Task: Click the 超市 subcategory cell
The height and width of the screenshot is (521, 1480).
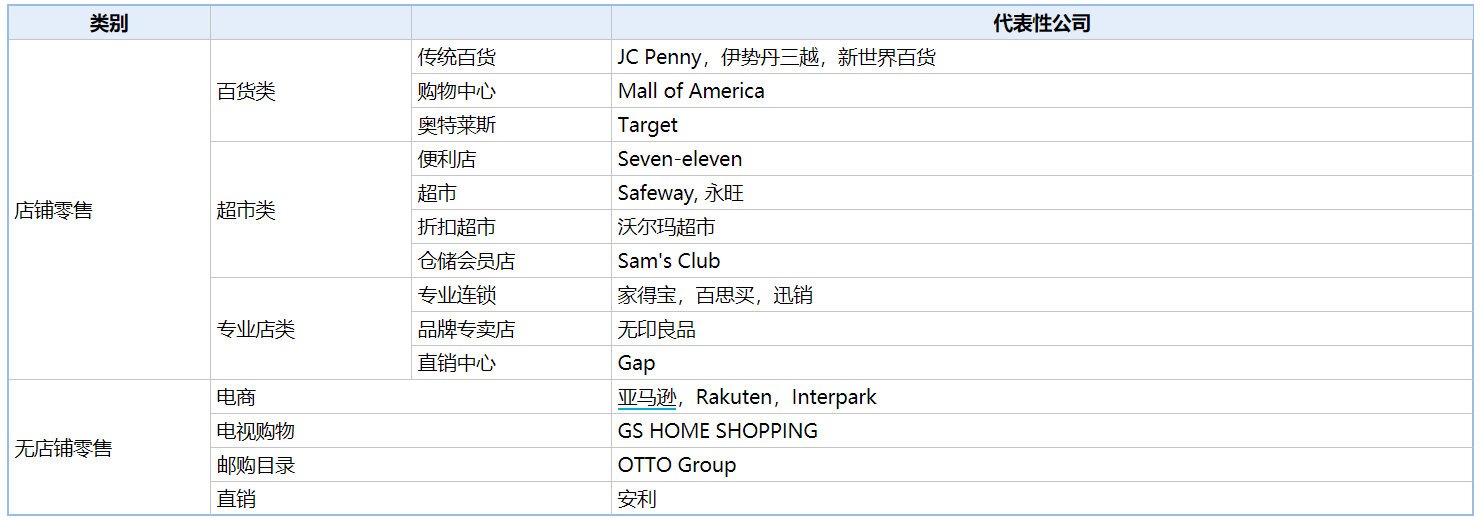Action: (x=511, y=193)
